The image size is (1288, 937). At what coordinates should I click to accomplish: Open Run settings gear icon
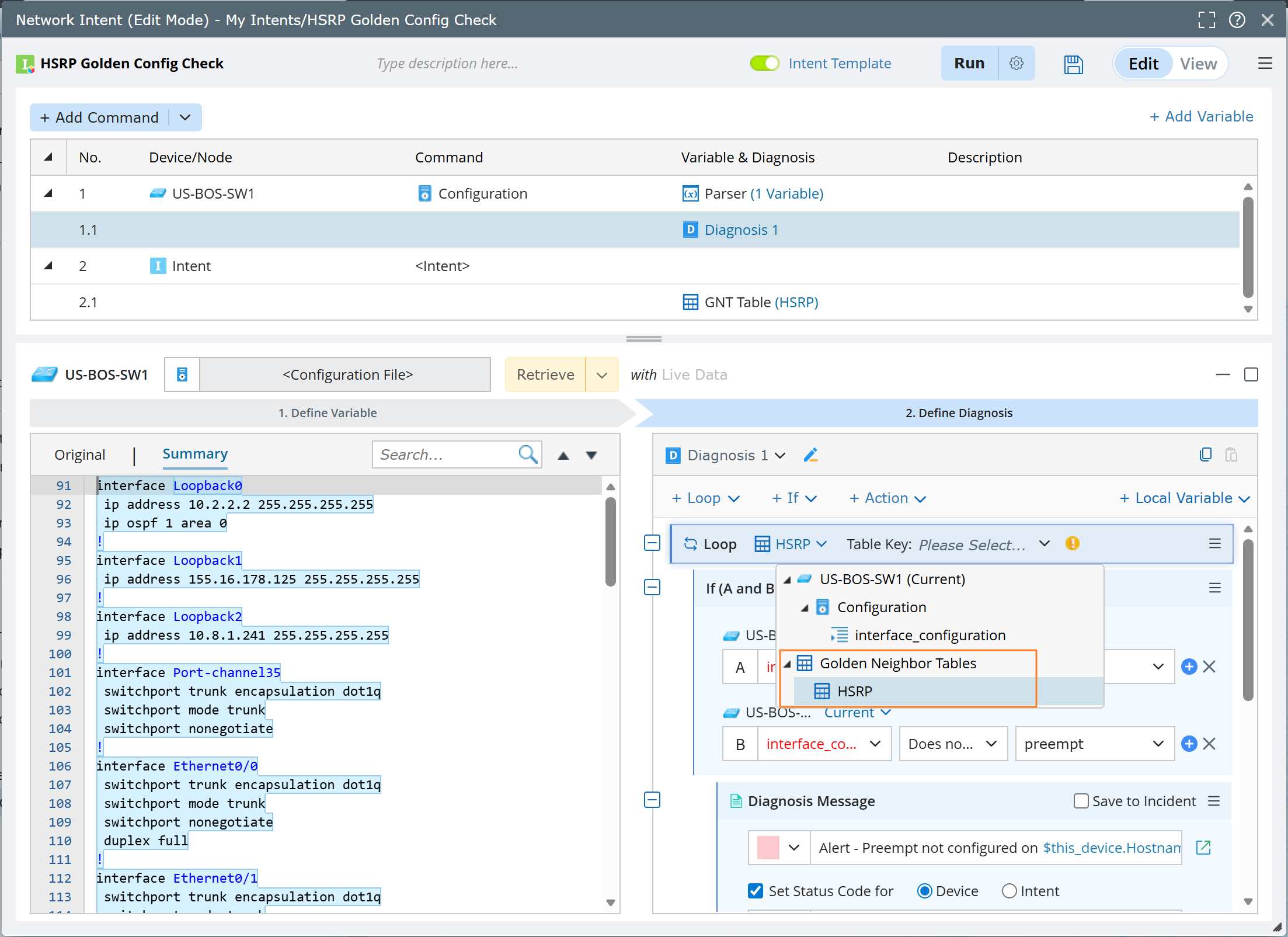click(x=1017, y=63)
